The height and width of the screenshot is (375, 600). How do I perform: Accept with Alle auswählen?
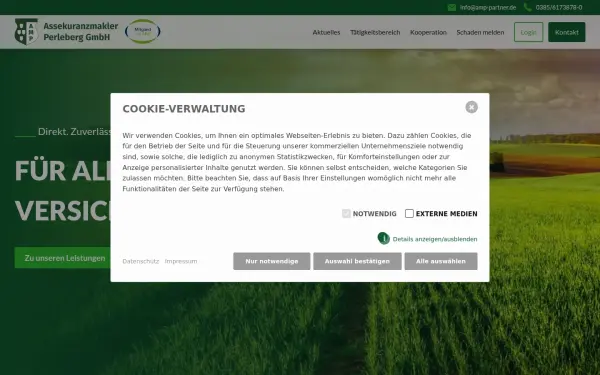pyautogui.click(x=441, y=261)
